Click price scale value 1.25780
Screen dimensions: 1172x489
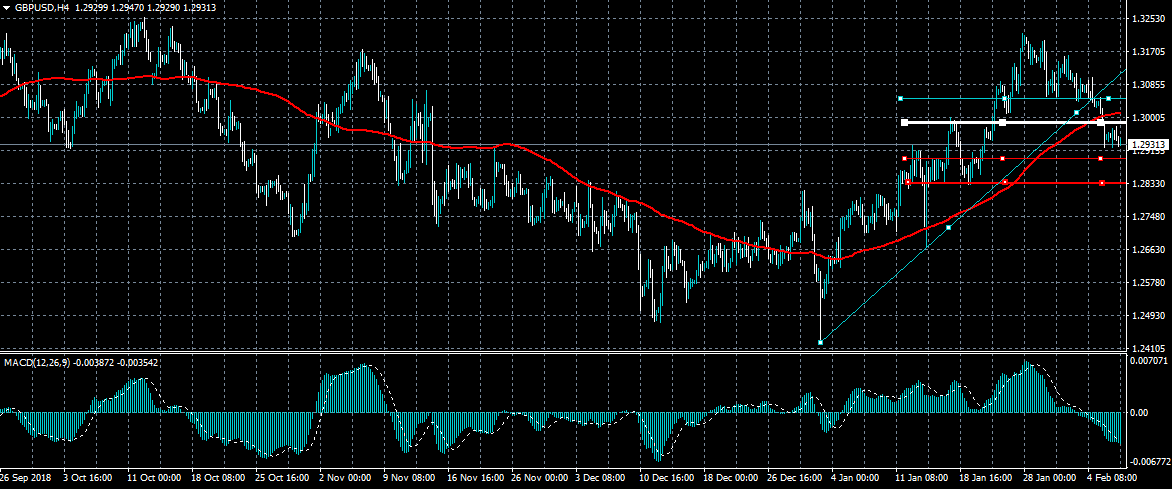[x=1148, y=283]
